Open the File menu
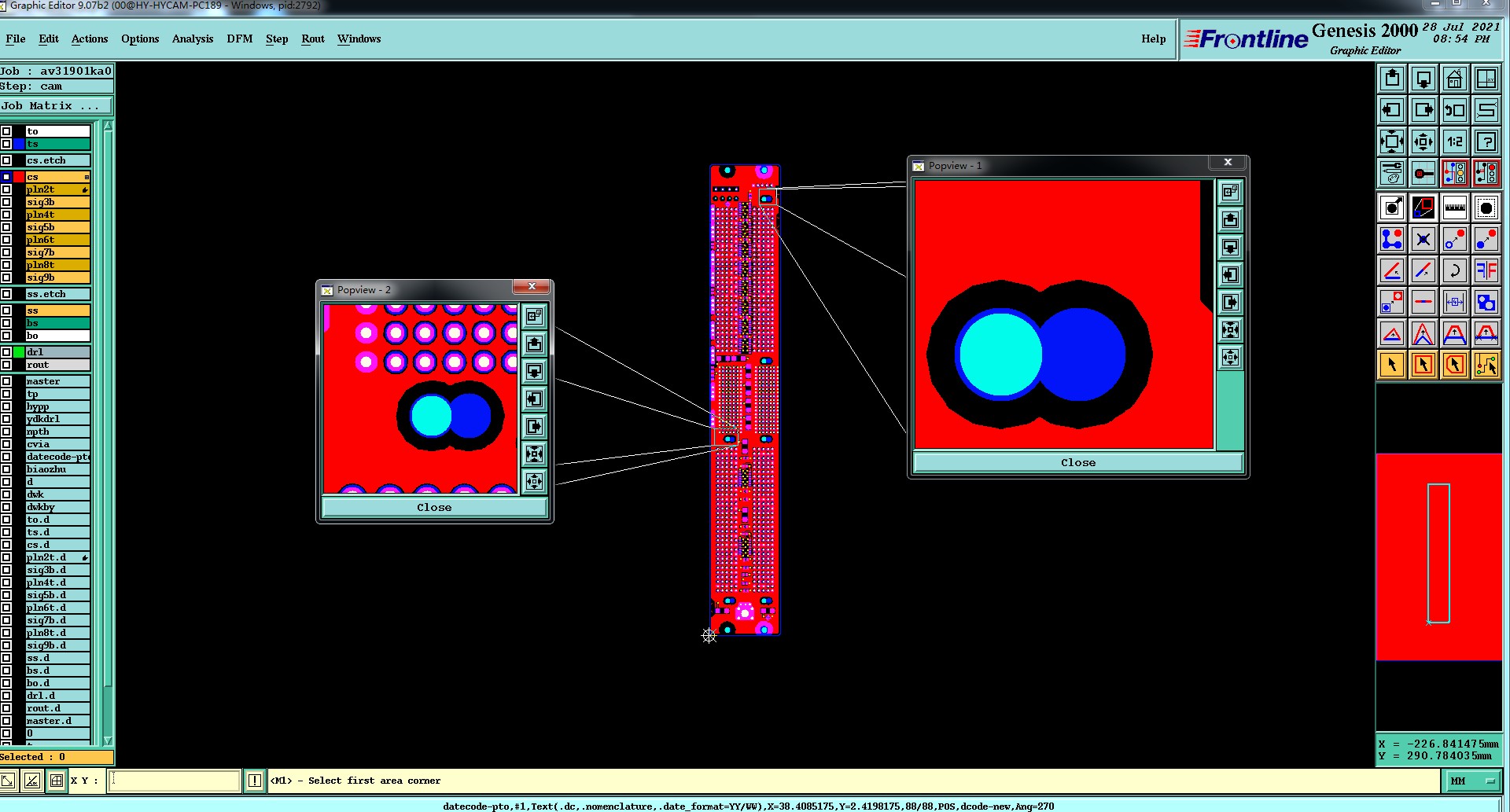 (x=16, y=39)
